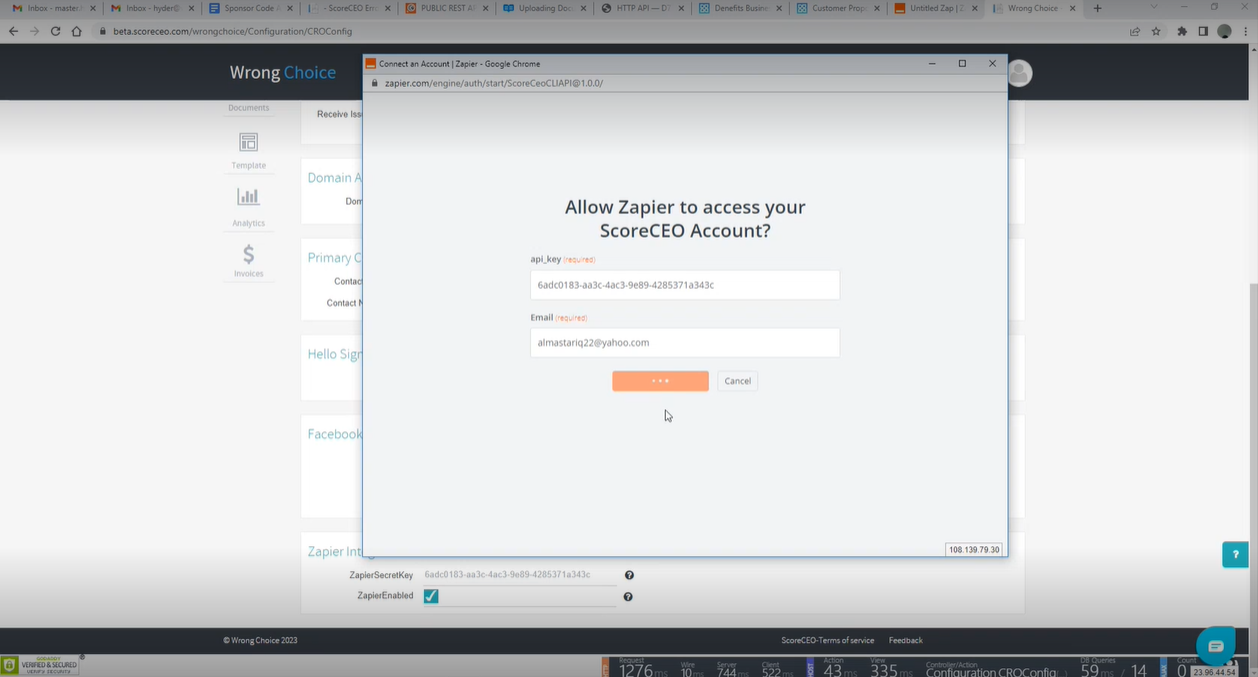The width and height of the screenshot is (1258, 677).
Task: Click Wrong Choice logo
Action: [x=282, y=72]
